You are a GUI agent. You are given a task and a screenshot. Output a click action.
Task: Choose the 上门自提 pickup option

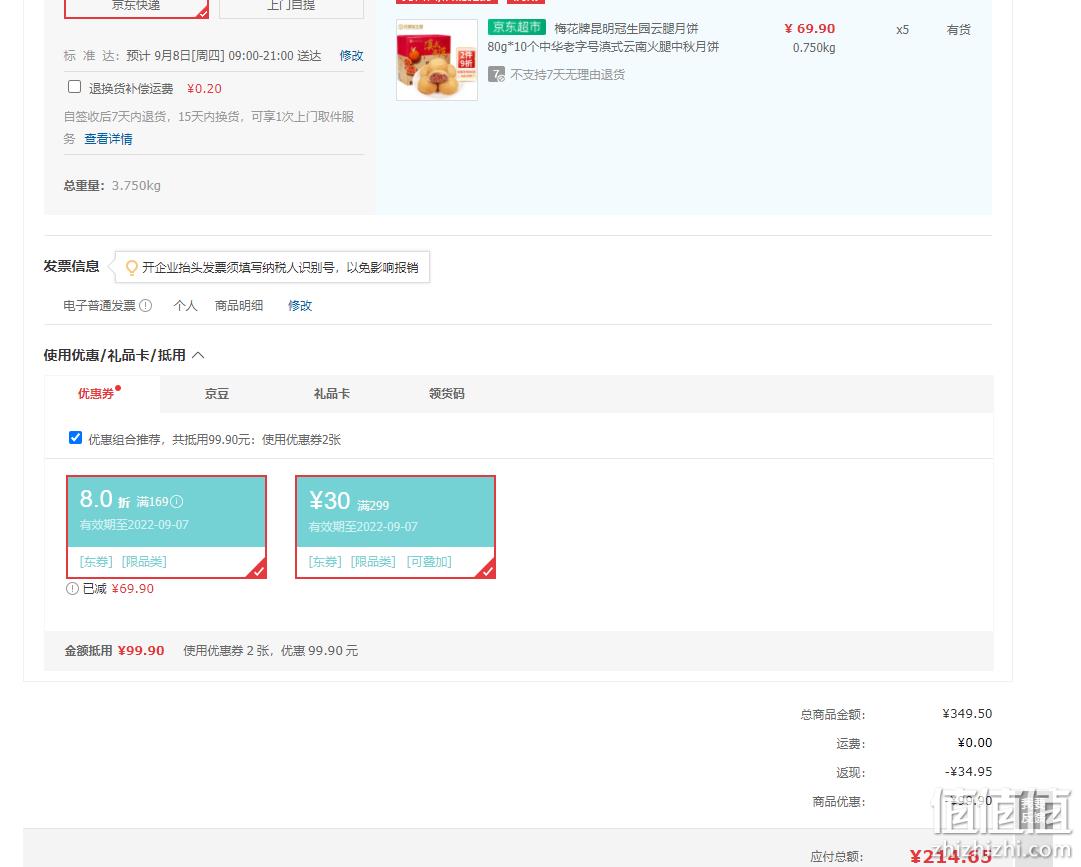coord(291,7)
